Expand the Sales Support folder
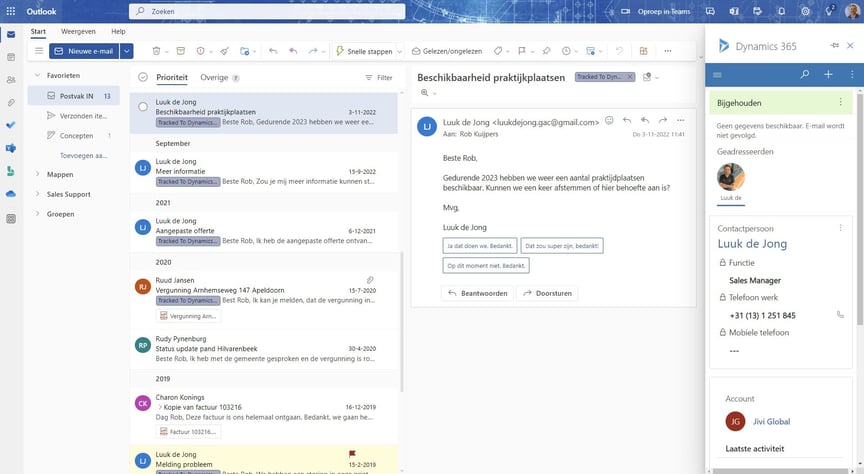The image size is (864, 474). [x=37, y=194]
